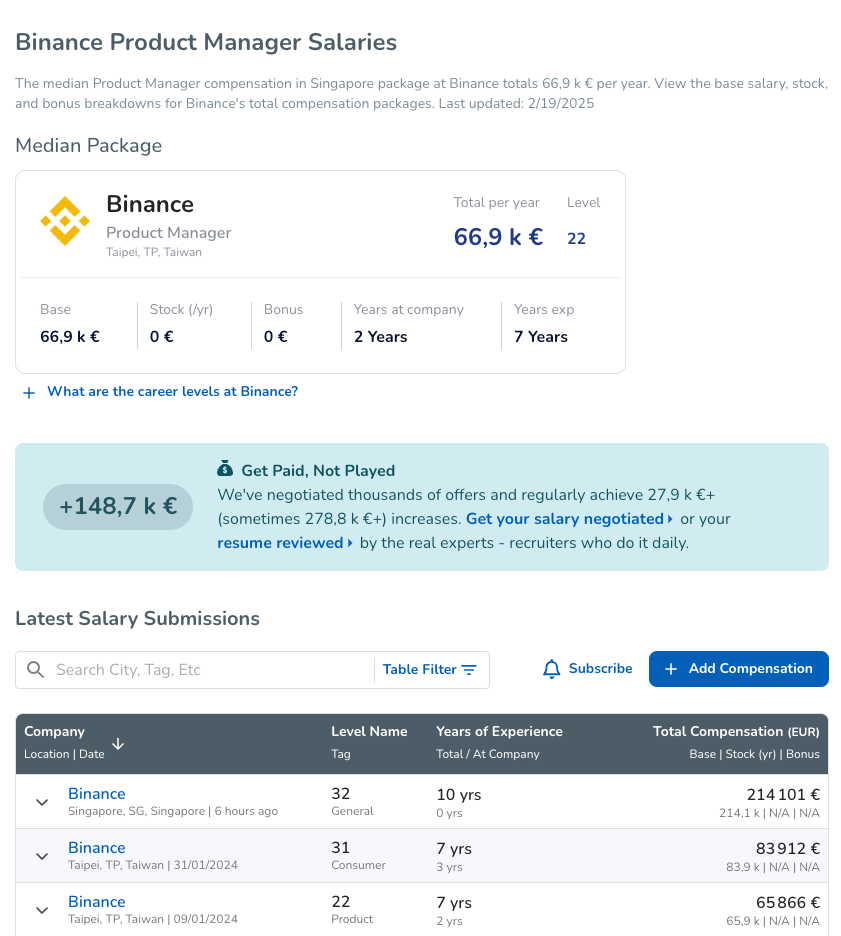Click Taipei, TP, Taiwan text in median card
The image size is (841, 936).
pos(154,252)
